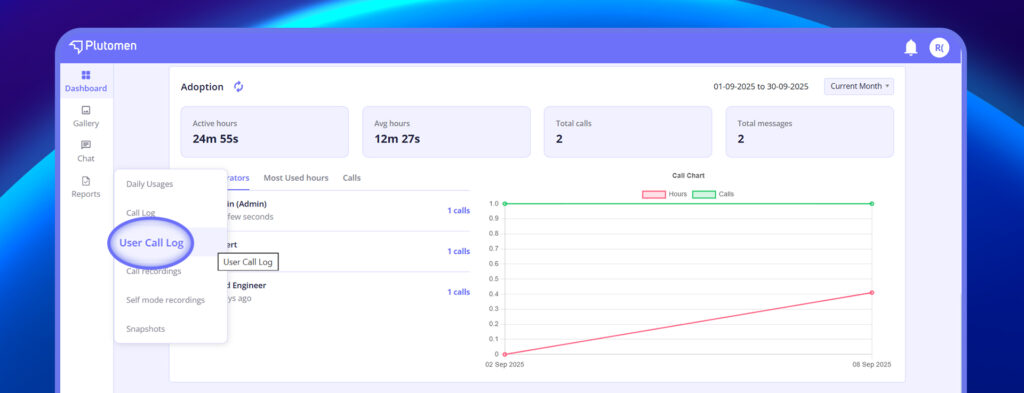This screenshot has width=1024, height=393.
Task: Select Snapshots from Reports submenu
Action: tap(145, 329)
